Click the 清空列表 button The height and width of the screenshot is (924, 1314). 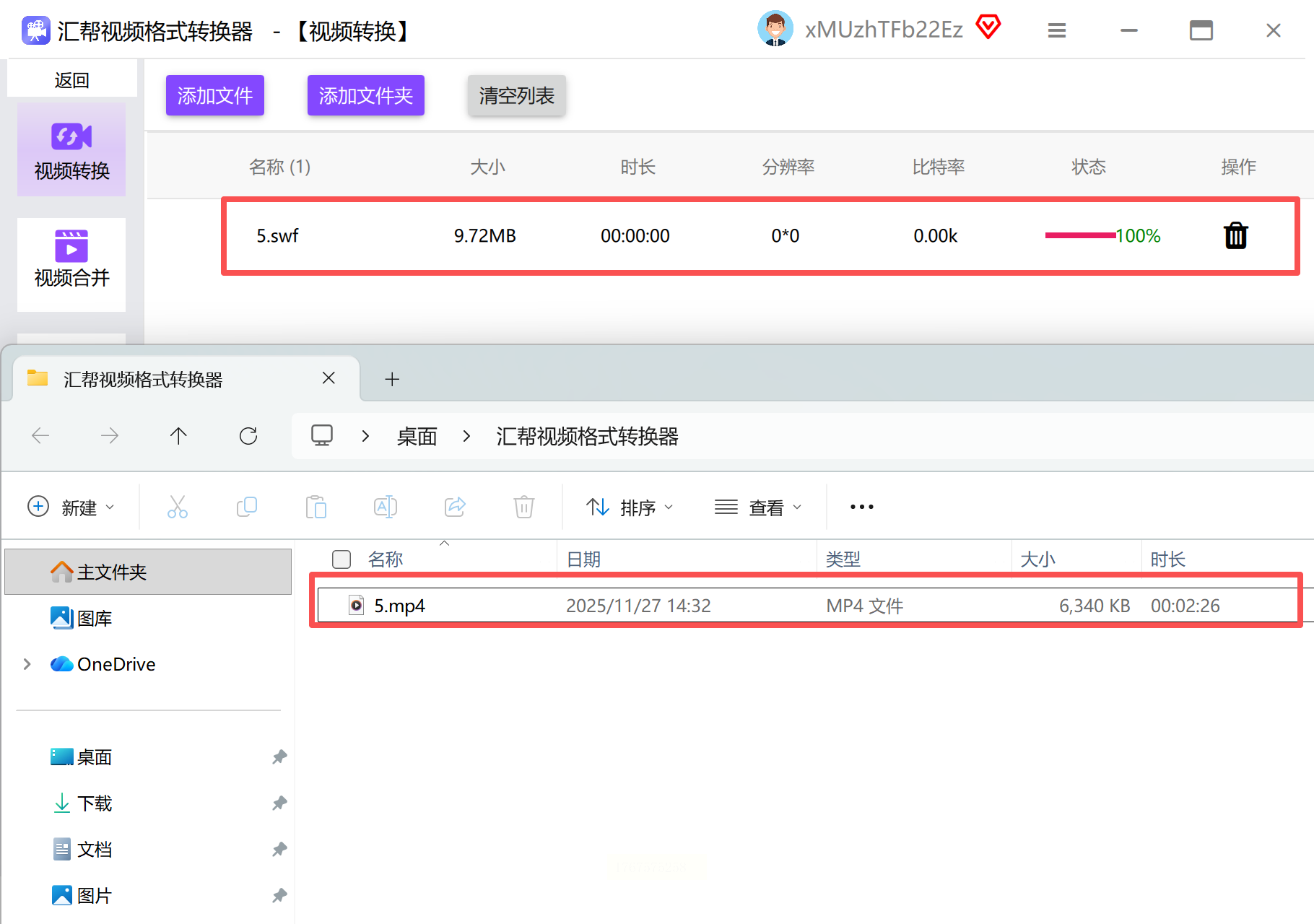(x=516, y=95)
